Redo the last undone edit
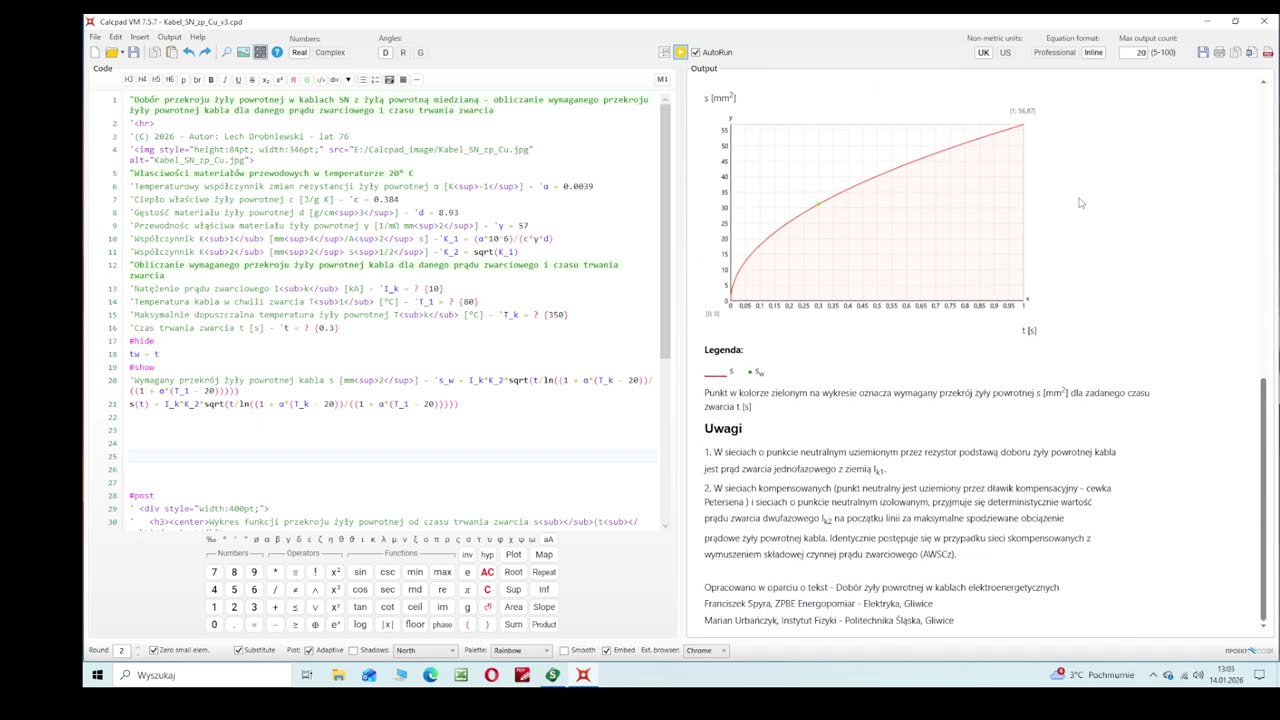Image resolution: width=1280 pixels, height=720 pixels. pos(205,52)
